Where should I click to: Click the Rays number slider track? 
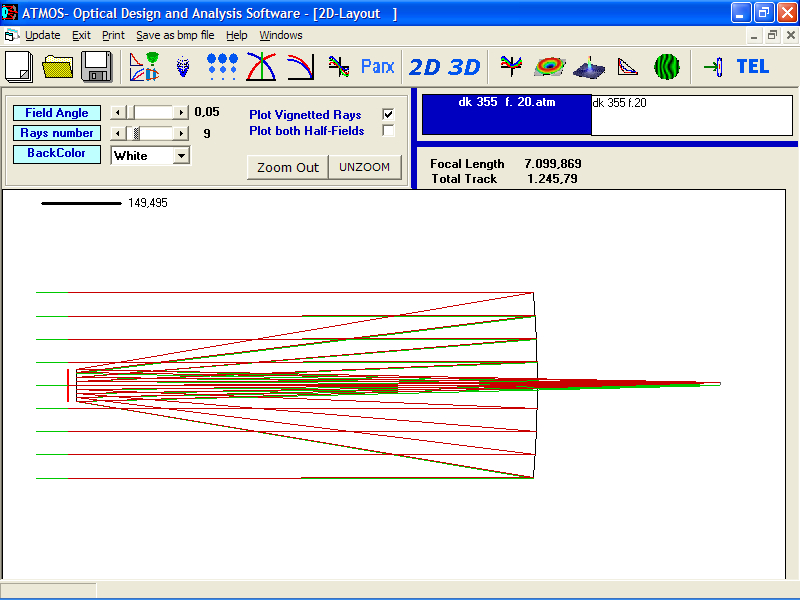(160, 133)
